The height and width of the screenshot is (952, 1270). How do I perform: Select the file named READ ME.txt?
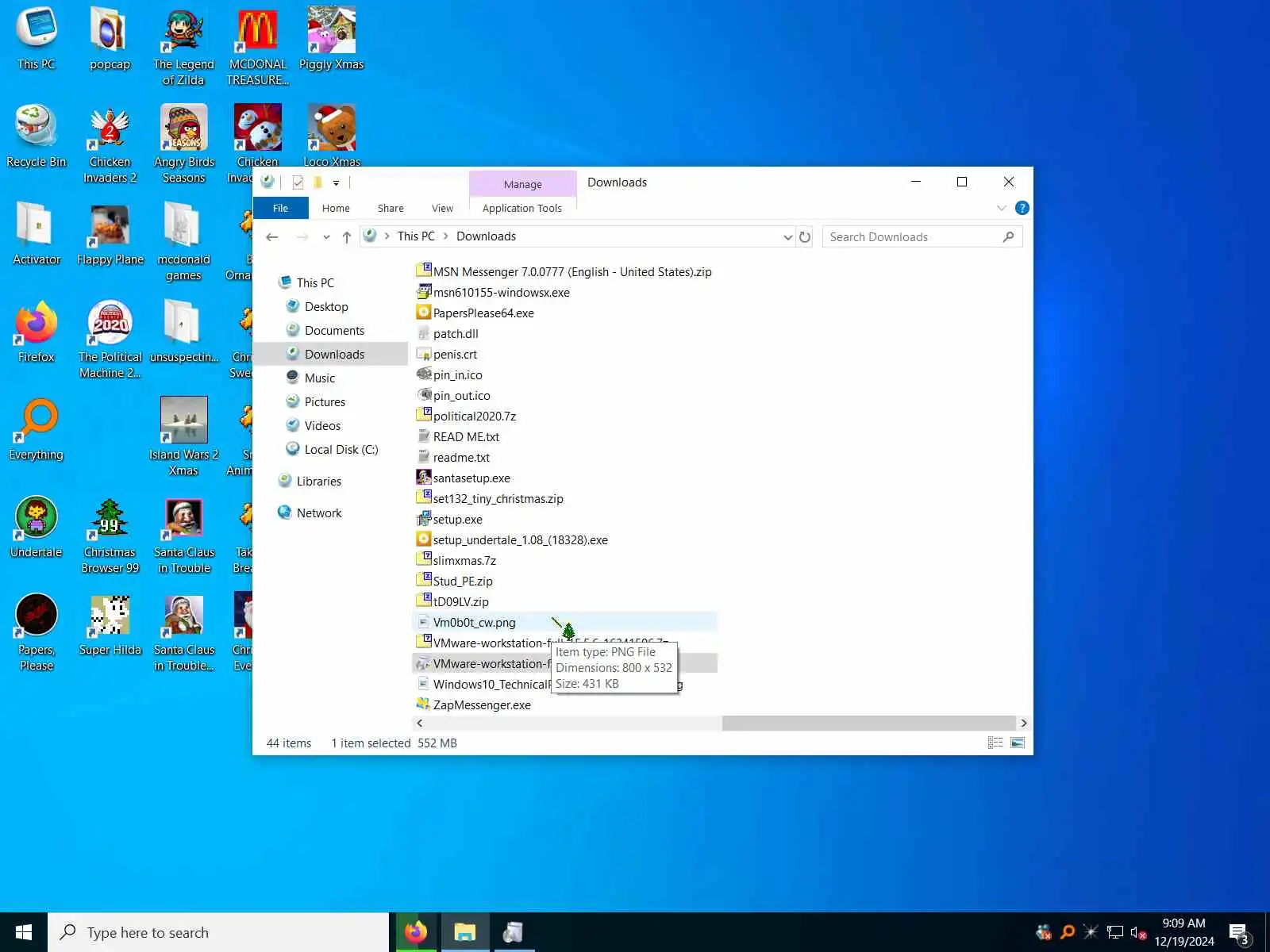(x=466, y=436)
